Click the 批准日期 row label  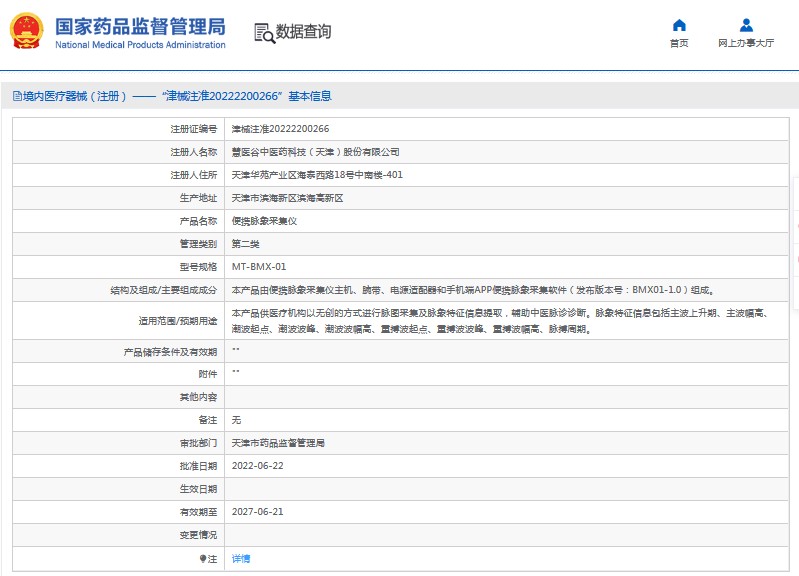[198, 466]
